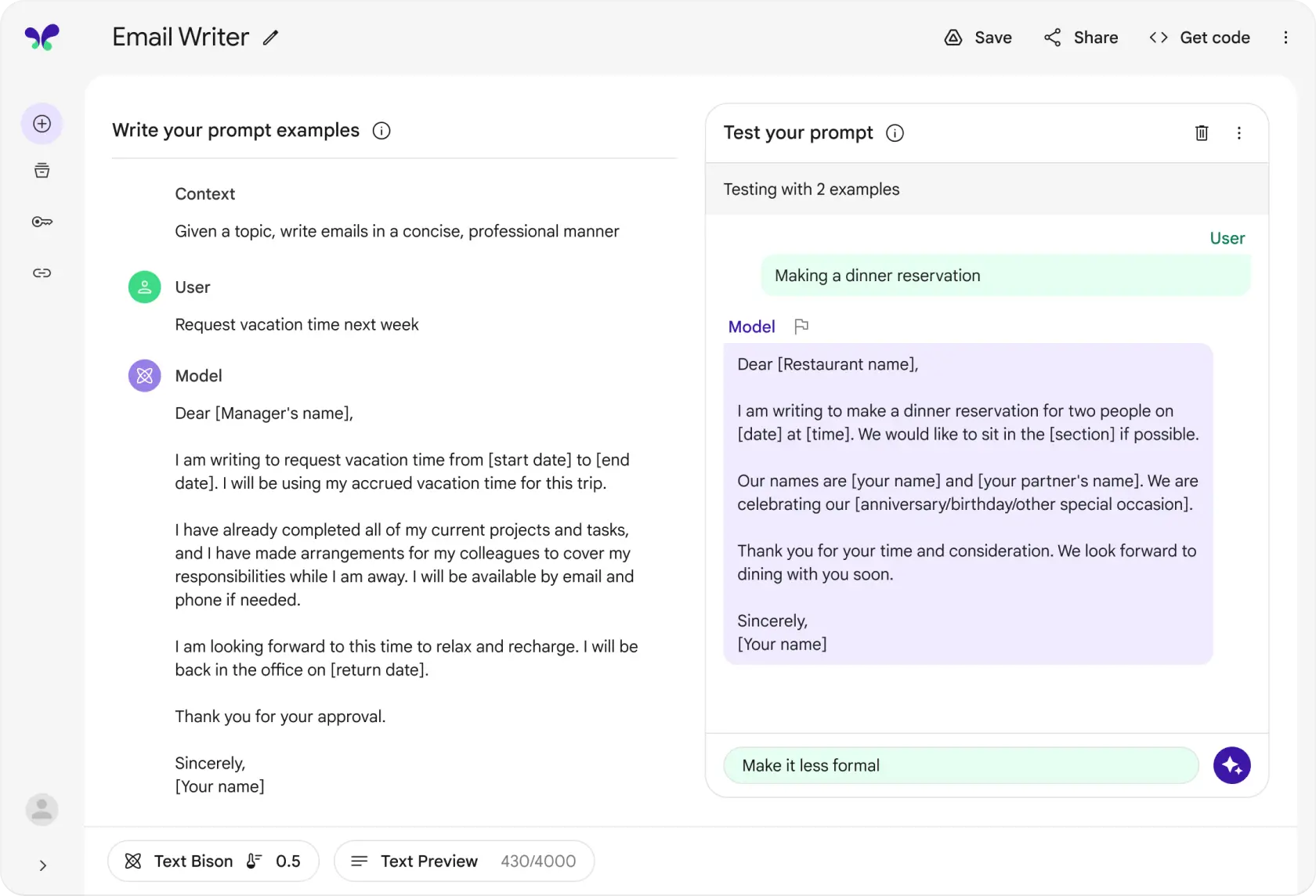
Task: Save the current prompt
Action: tap(978, 37)
